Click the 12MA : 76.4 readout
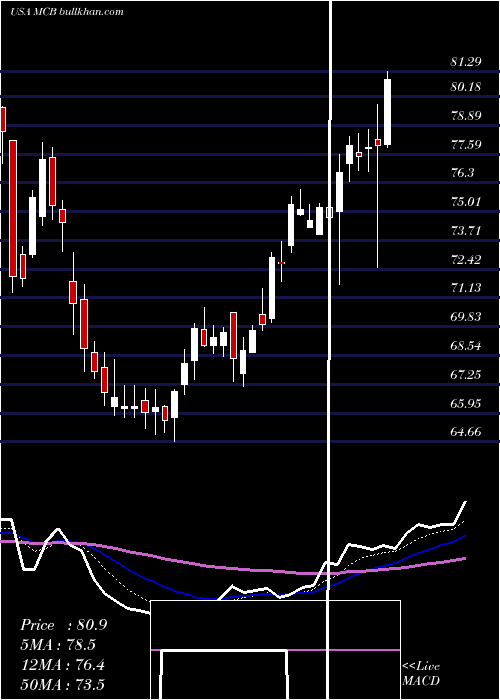This screenshot has width=500, height=700. point(63,665)
